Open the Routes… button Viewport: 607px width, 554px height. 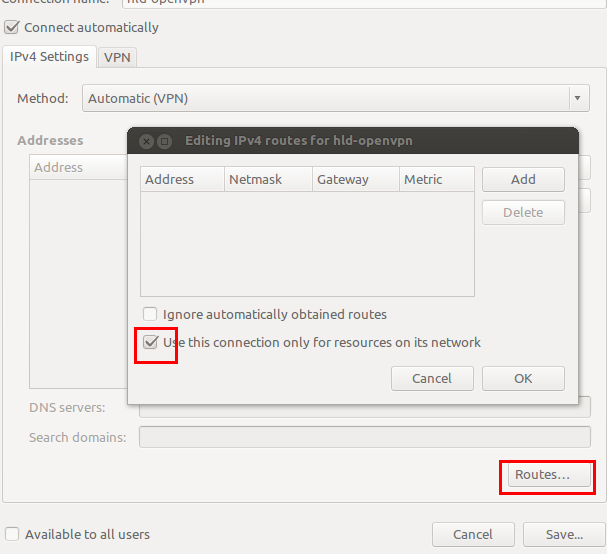542,475
